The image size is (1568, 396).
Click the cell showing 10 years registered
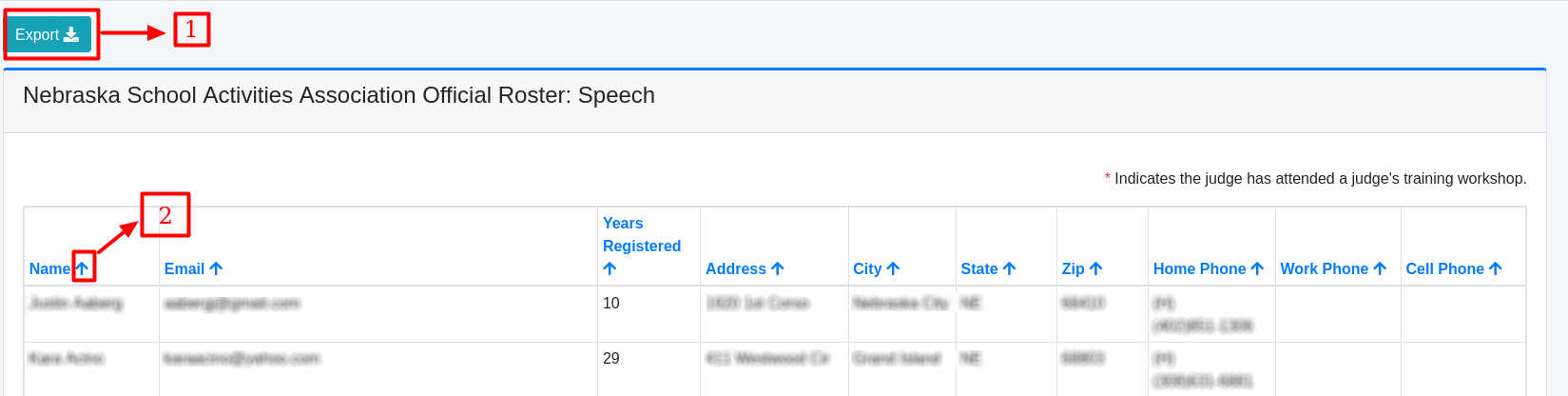pyautogui.click(x=611, y=303)
